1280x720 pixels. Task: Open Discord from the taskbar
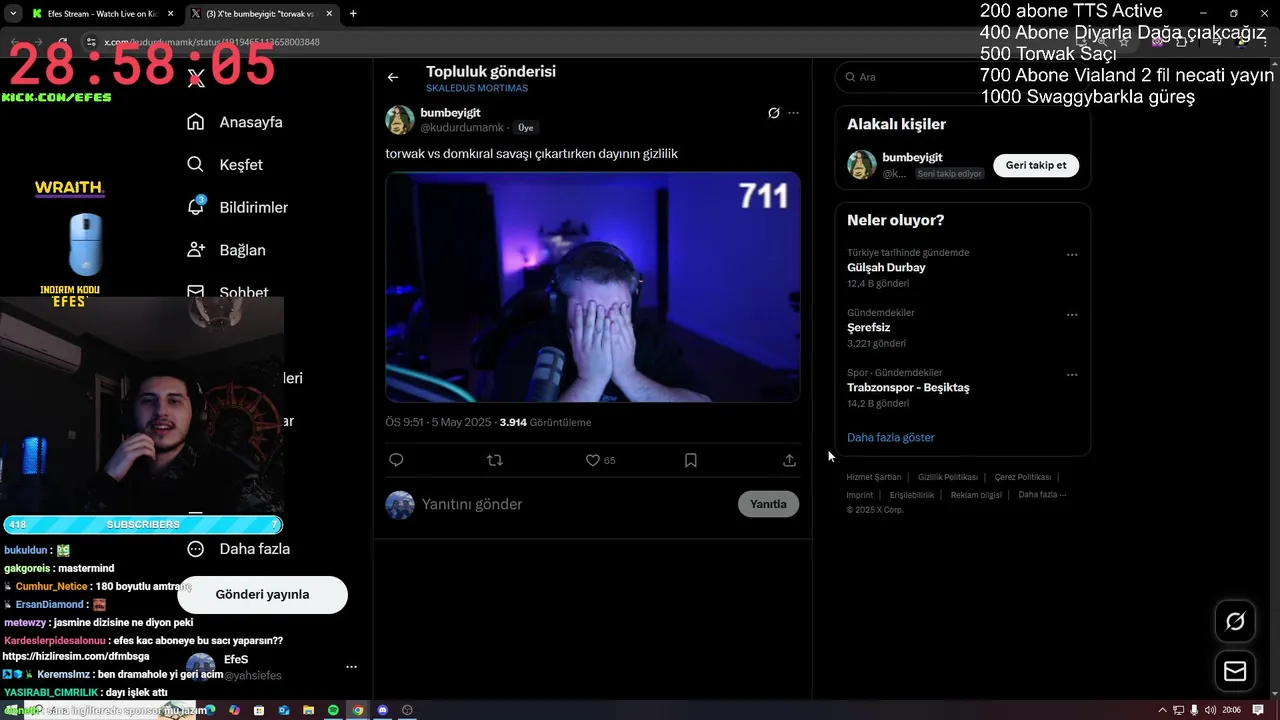[x=382, y=710]
